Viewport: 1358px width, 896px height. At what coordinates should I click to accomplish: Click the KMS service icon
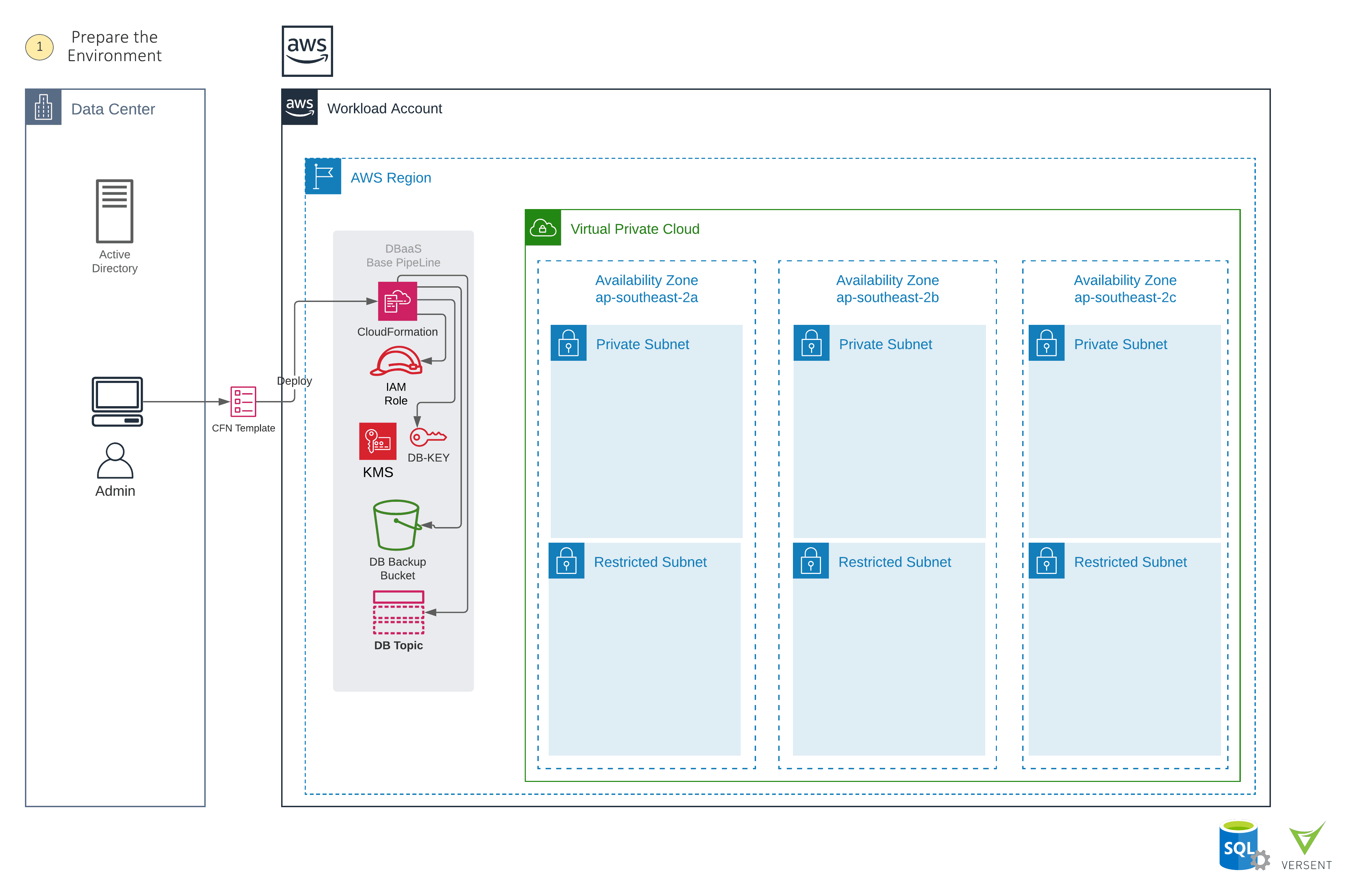(x=377, y=441)
